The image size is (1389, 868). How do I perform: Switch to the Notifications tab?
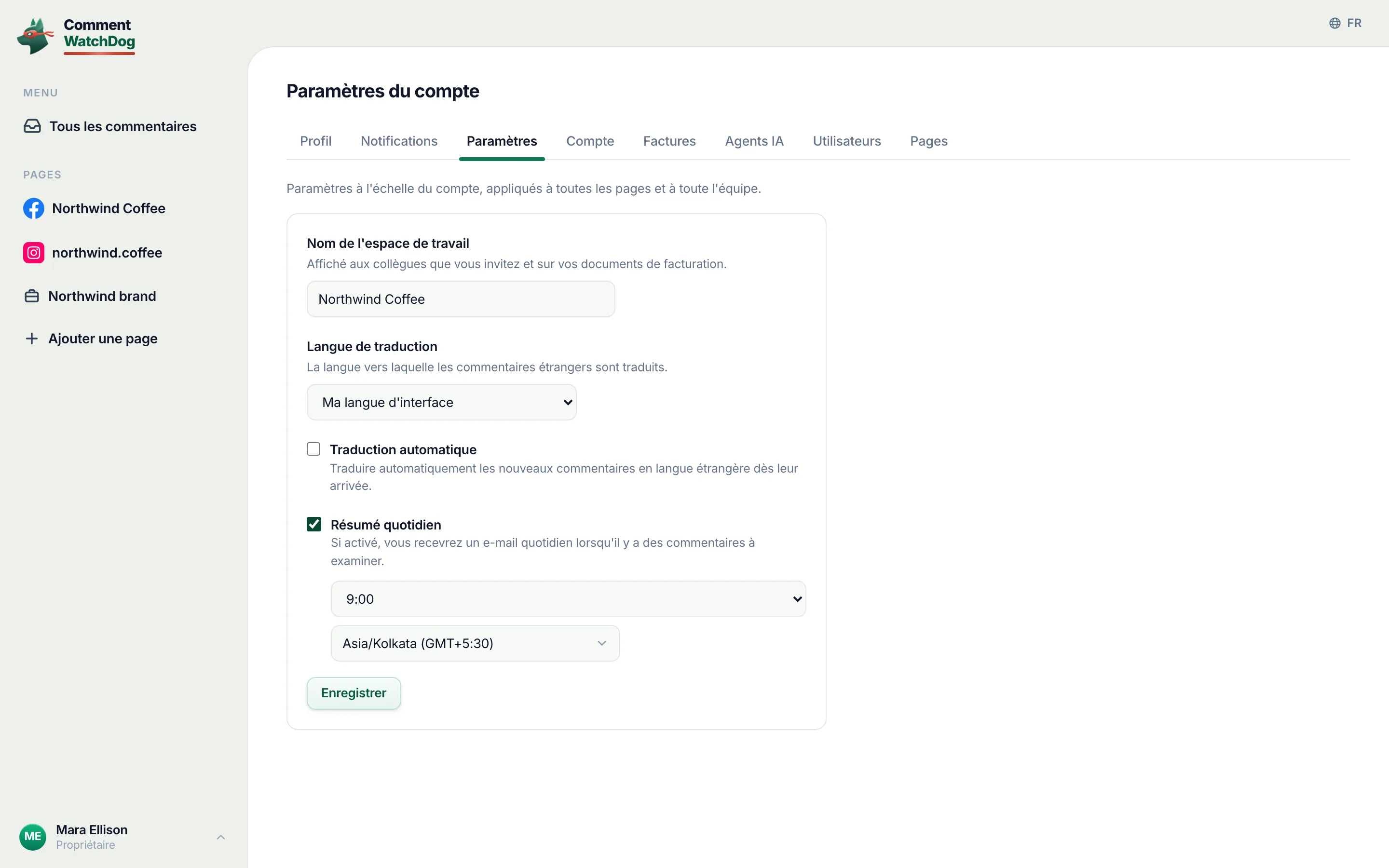(x=399, y=141)
